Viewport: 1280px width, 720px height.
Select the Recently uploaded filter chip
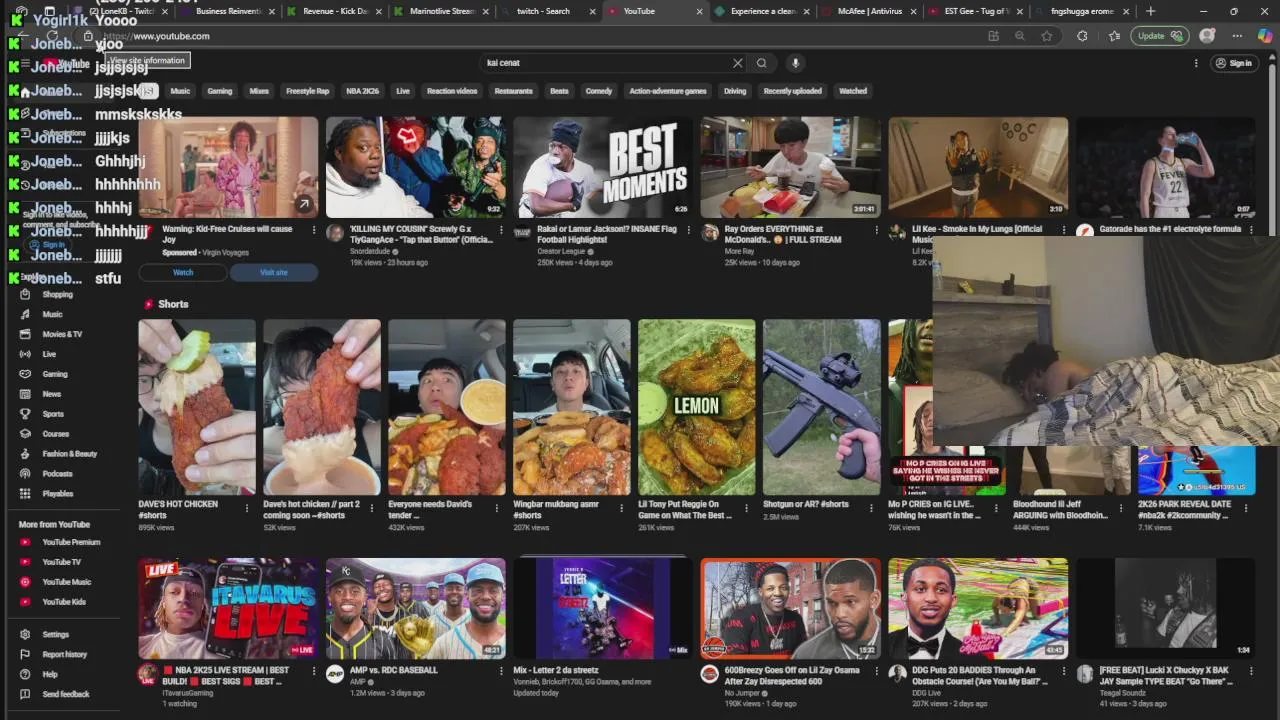tap(792, 91)
